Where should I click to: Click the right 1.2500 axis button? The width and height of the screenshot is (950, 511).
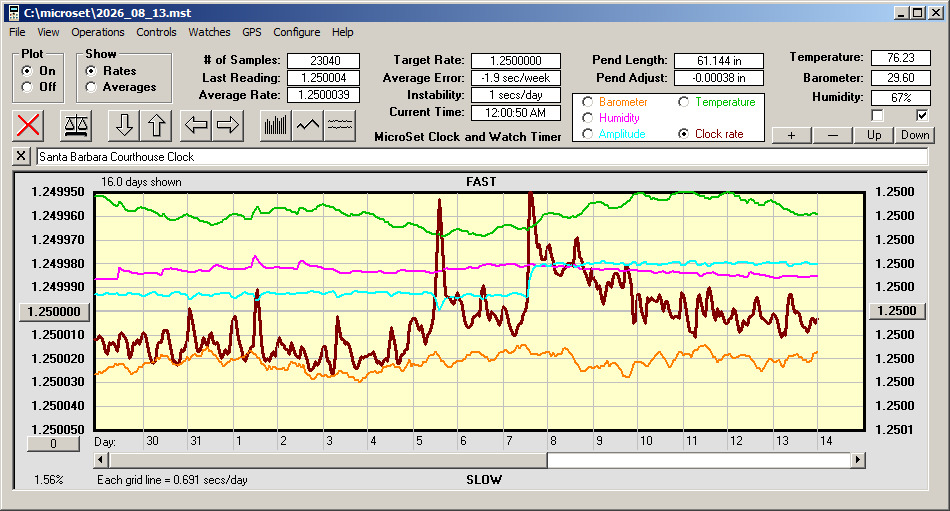[897, 311]
